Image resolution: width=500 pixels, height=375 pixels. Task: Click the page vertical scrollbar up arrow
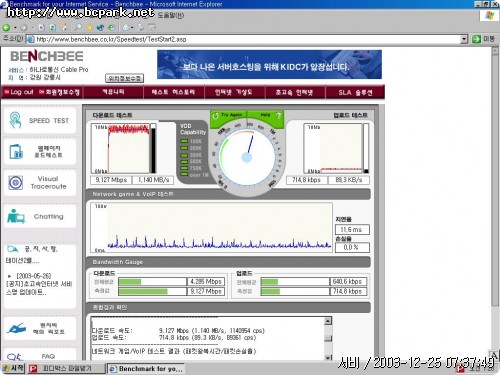coord(495,51)
